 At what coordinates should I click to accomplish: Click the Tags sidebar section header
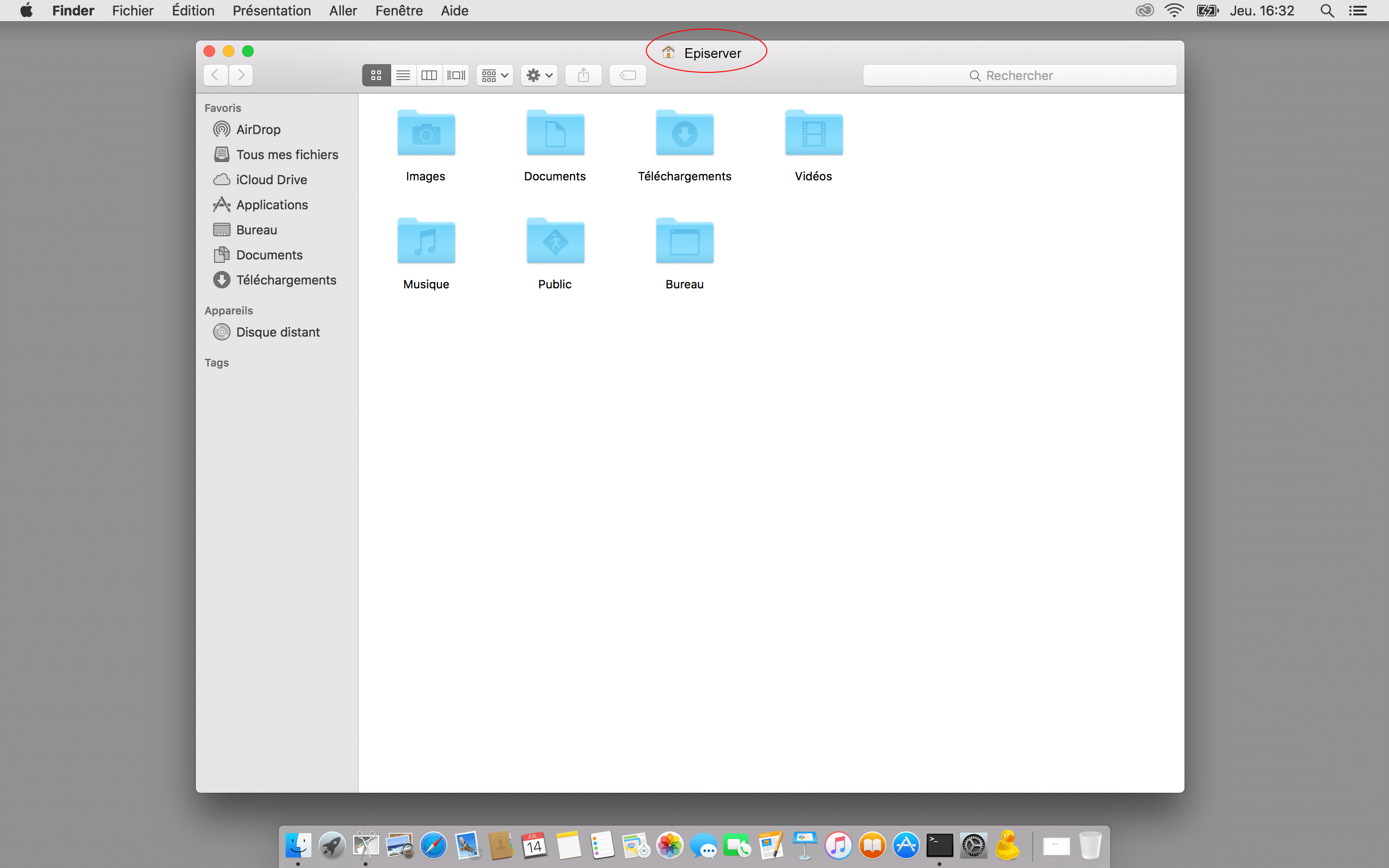[x=217, y=363]
